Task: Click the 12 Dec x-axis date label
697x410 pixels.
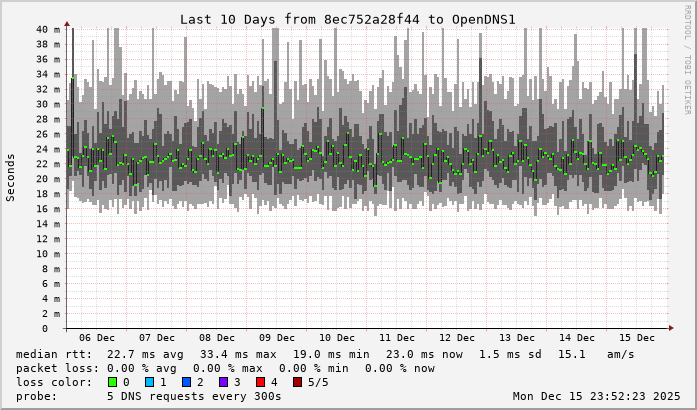Action: coord(457,338)
